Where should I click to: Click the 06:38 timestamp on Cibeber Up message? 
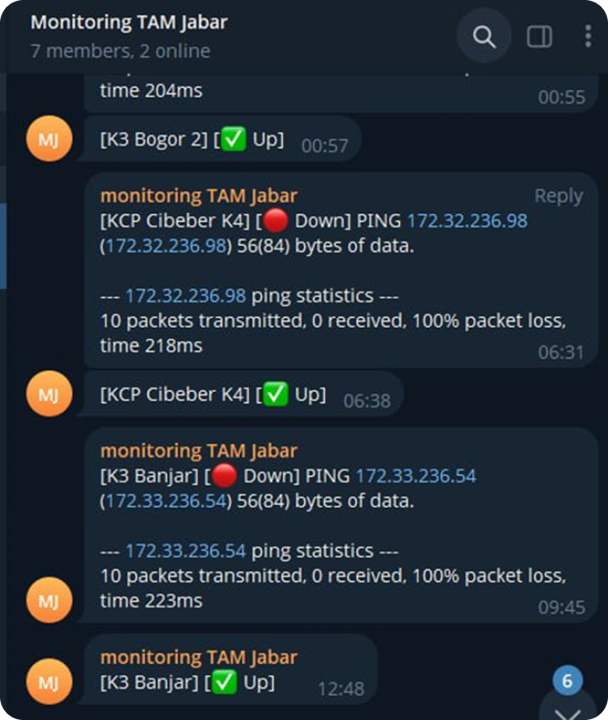[x=365, y=400]
